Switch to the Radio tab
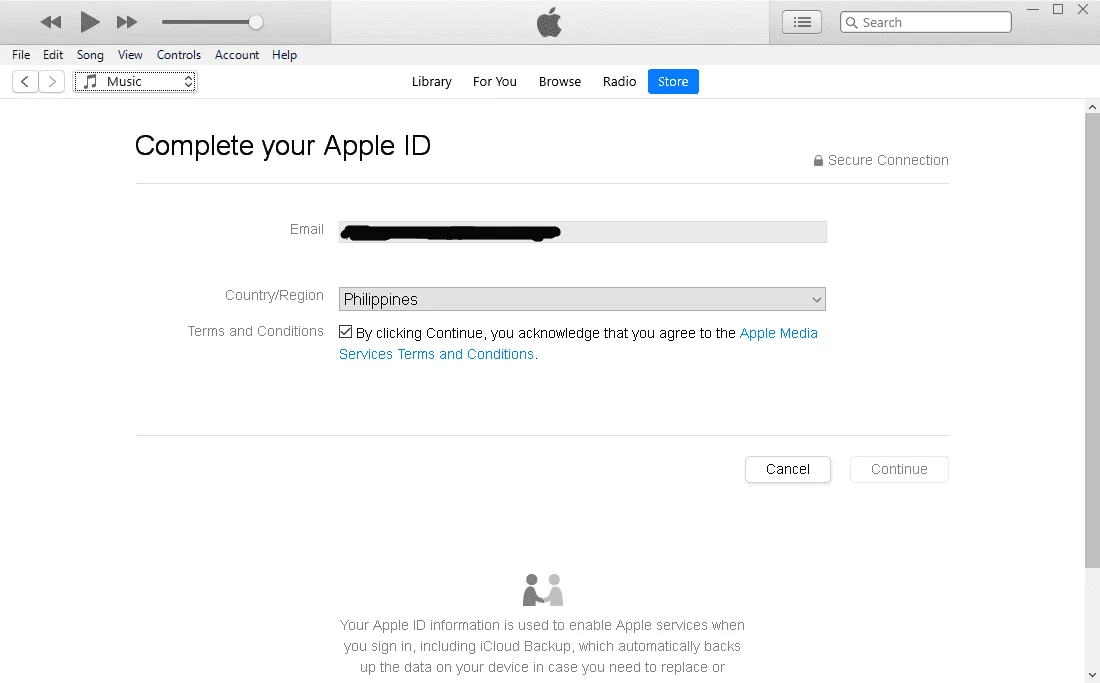Viewport: 1100px width, 683px height. [x=619, y=81]
